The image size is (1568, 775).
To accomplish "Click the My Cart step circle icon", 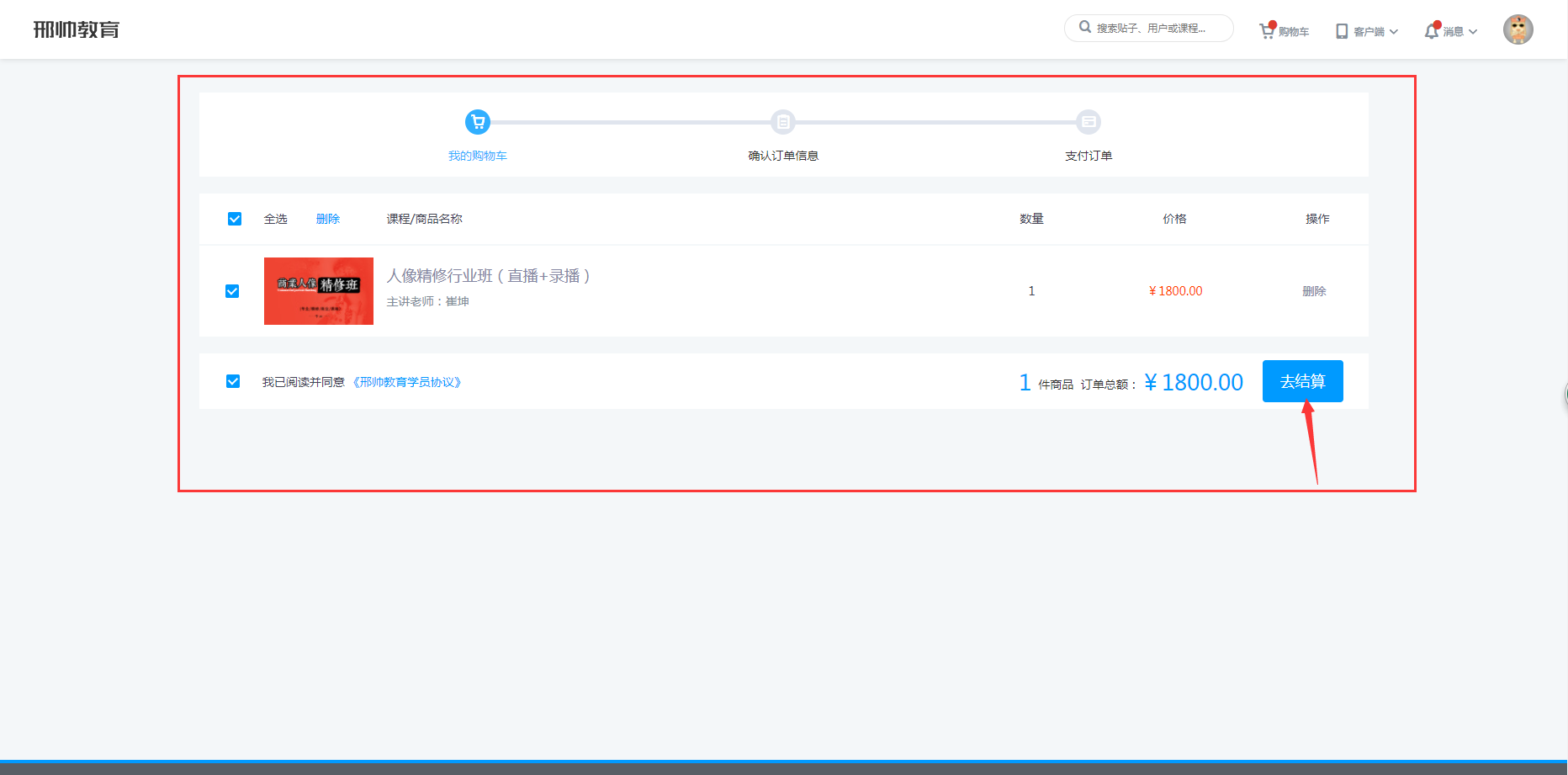I will [478, 122].
